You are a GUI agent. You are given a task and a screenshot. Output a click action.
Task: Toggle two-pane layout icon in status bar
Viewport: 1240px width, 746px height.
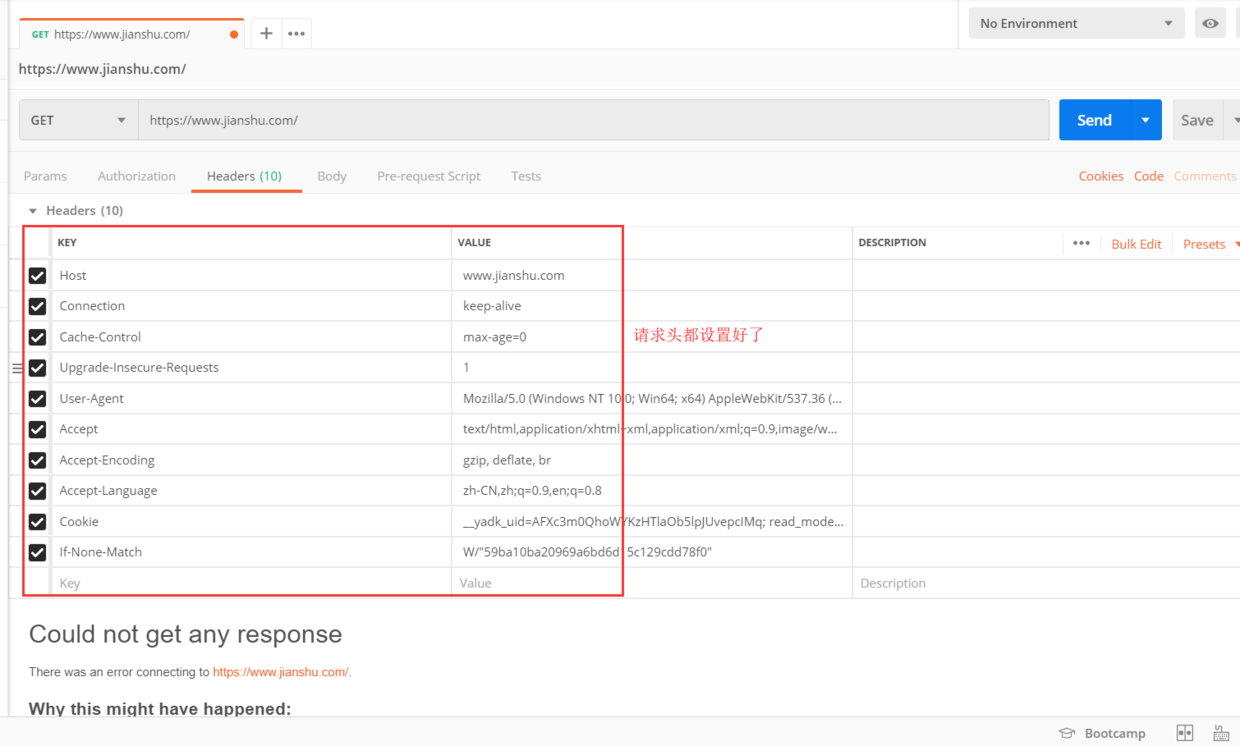(x=1185, y=733)
